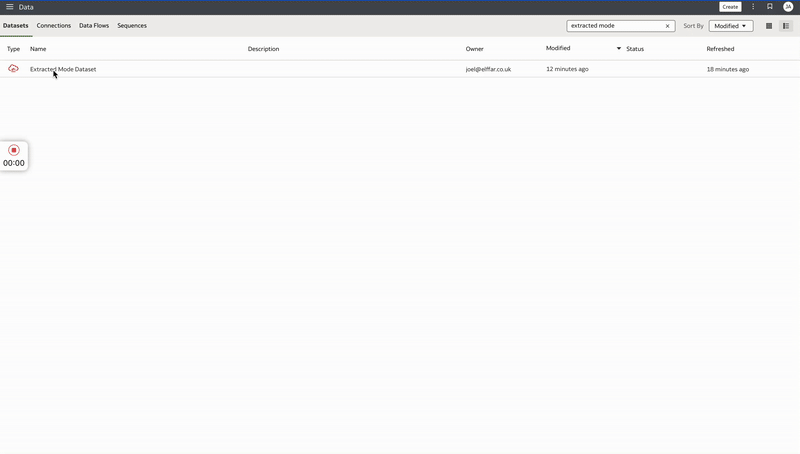
Task: Switch to the Connections tab
Action: (54, 26)
